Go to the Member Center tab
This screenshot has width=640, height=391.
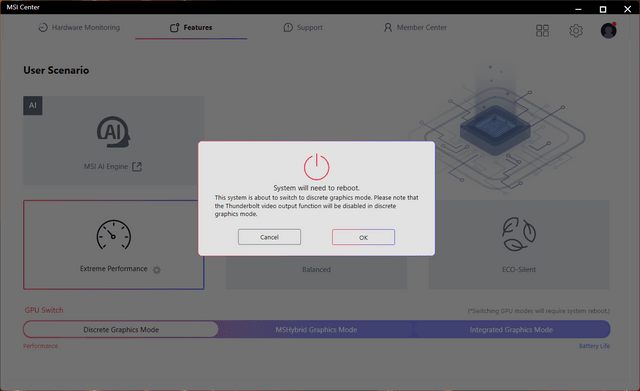tap(415, 27)
